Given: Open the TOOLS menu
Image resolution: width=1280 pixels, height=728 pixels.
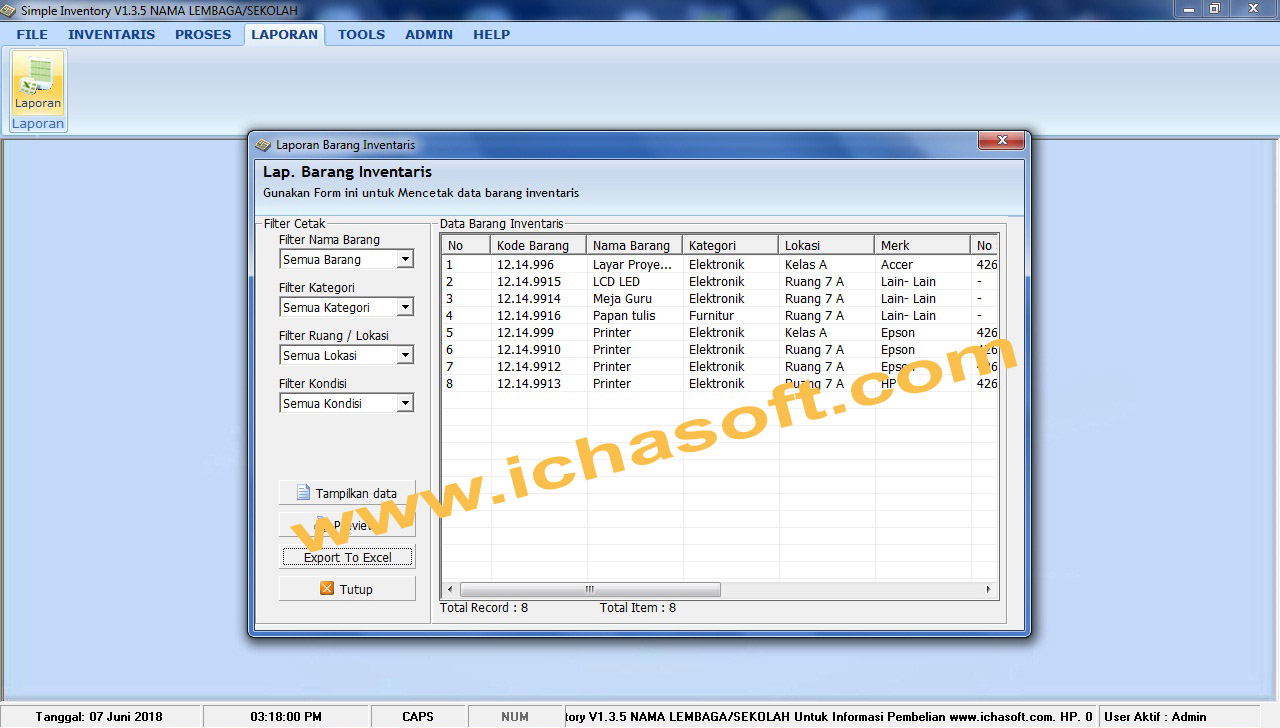Looking at the screenshot, I should tap(361, 34).
